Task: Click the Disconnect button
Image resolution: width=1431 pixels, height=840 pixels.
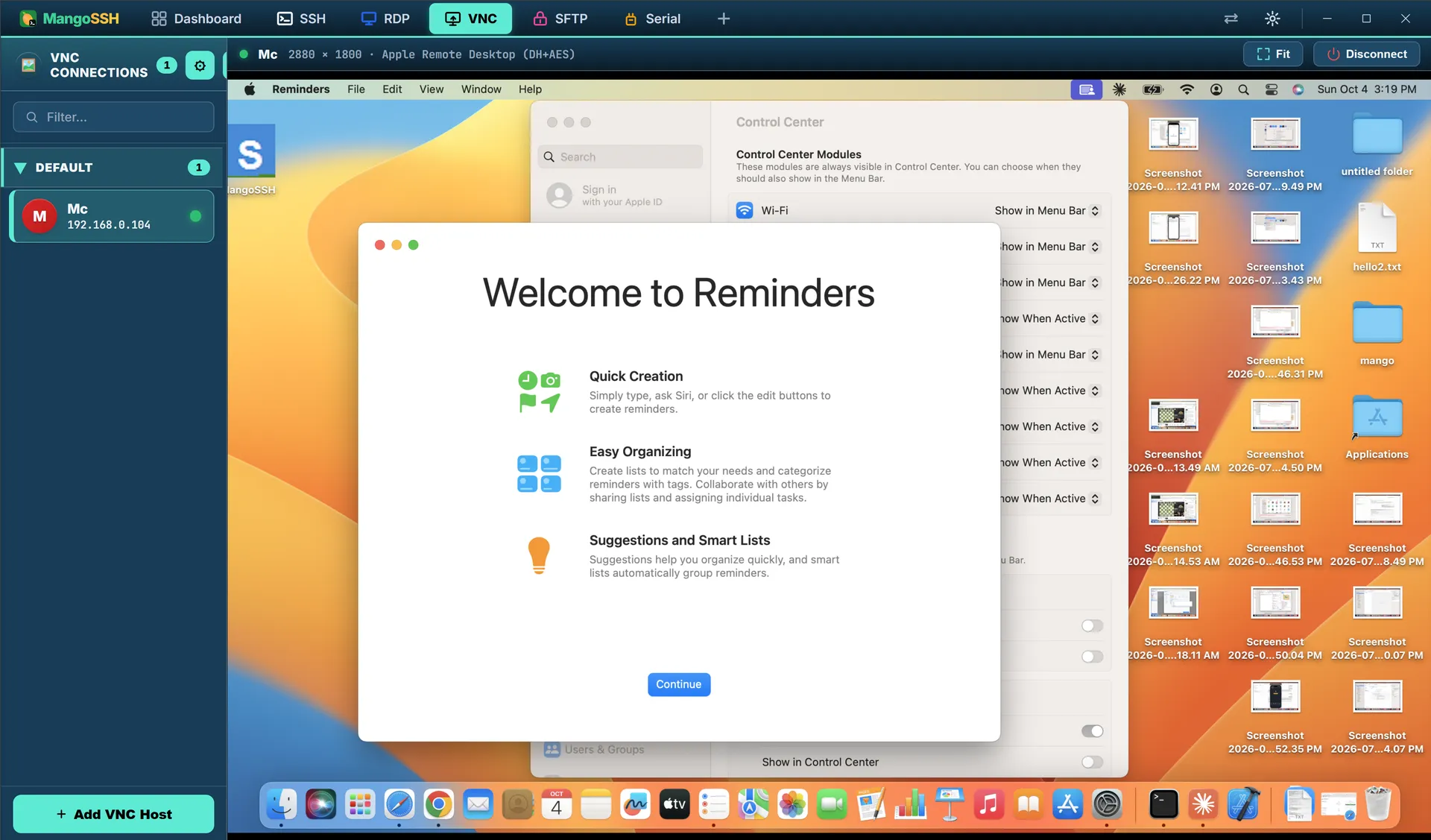Action: 1366,54
